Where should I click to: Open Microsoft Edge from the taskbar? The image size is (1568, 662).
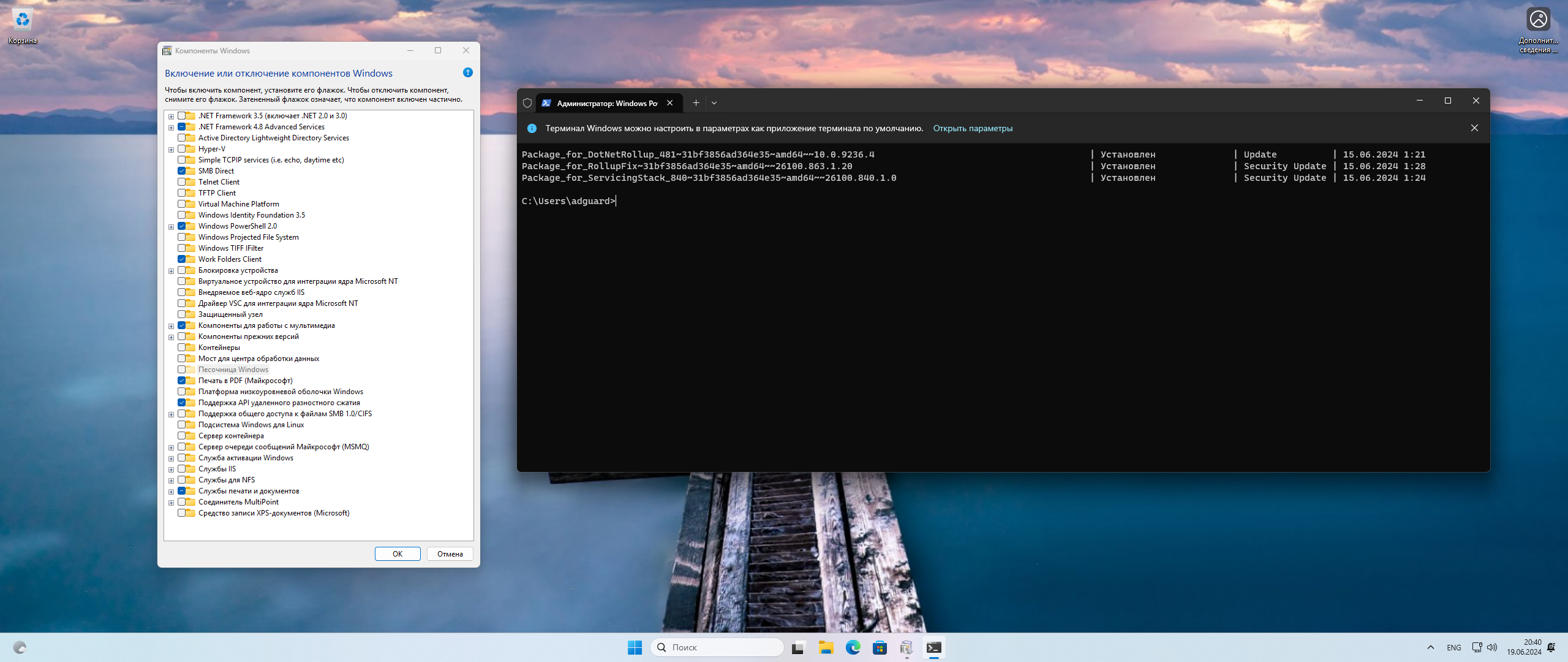pos(853,647)
